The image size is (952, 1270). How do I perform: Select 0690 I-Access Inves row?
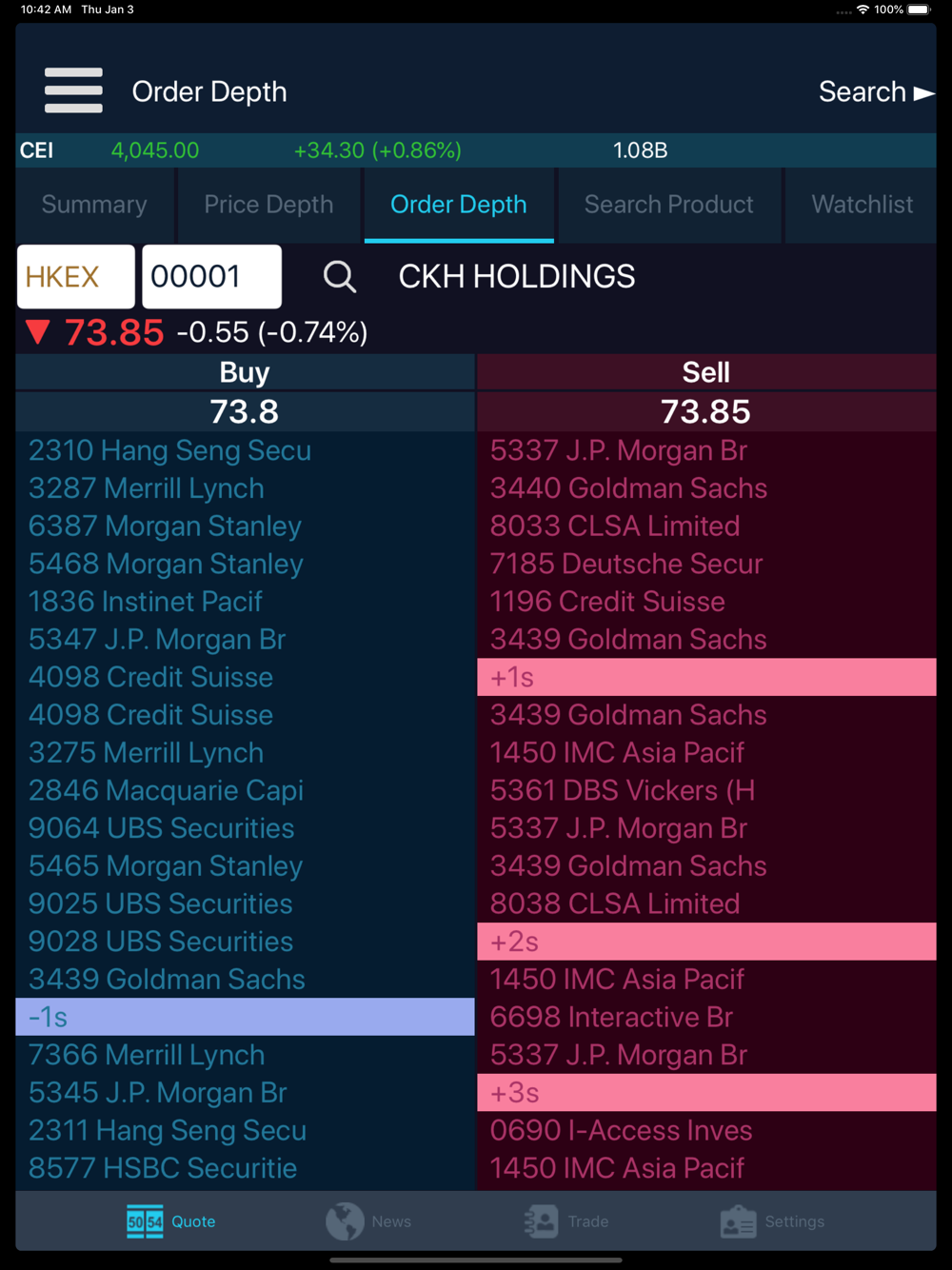click(x=706, y=1130)
